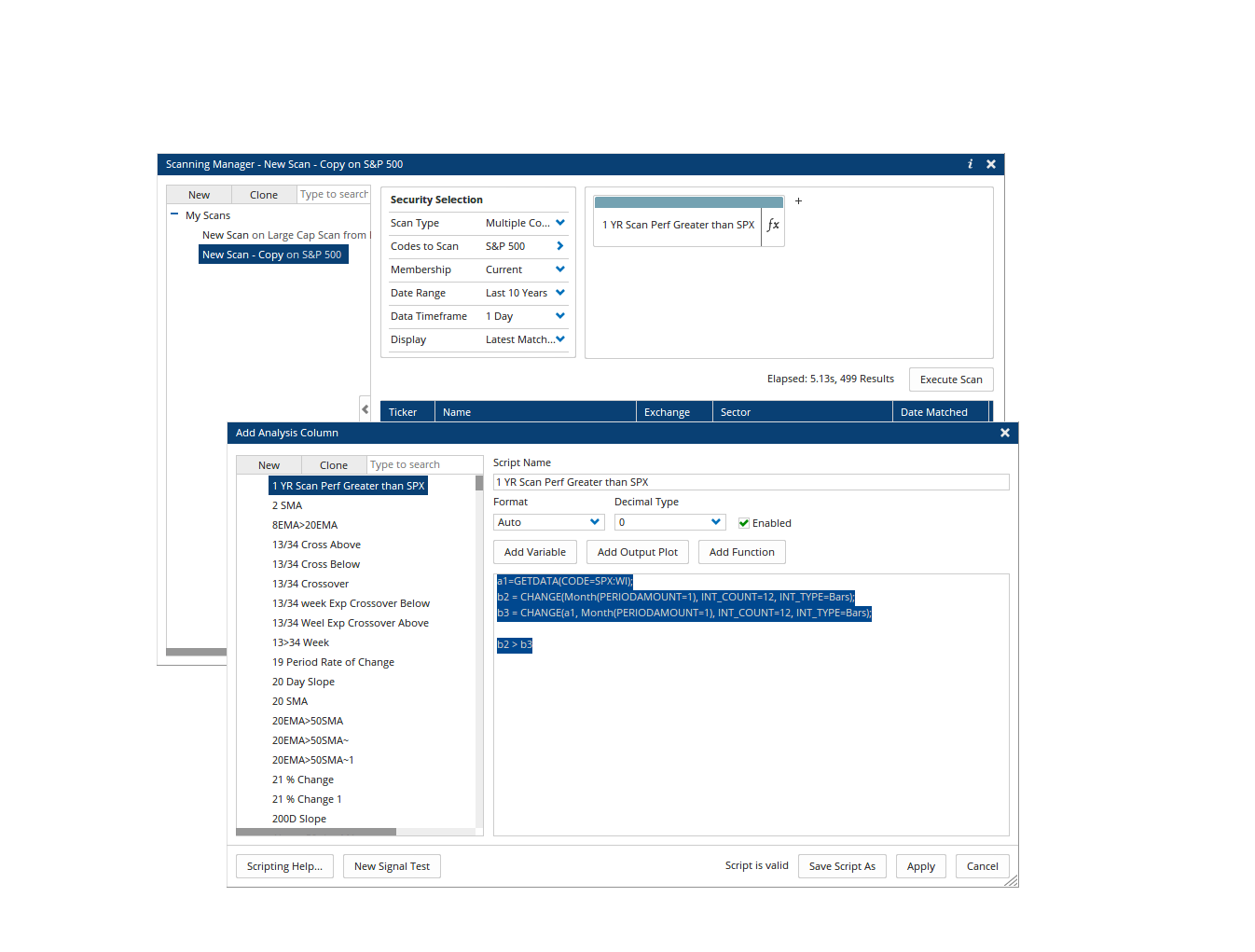Select the 20EMA>50SMA script
Viewport: 1255px width, 952px height.
pos(308,721)
